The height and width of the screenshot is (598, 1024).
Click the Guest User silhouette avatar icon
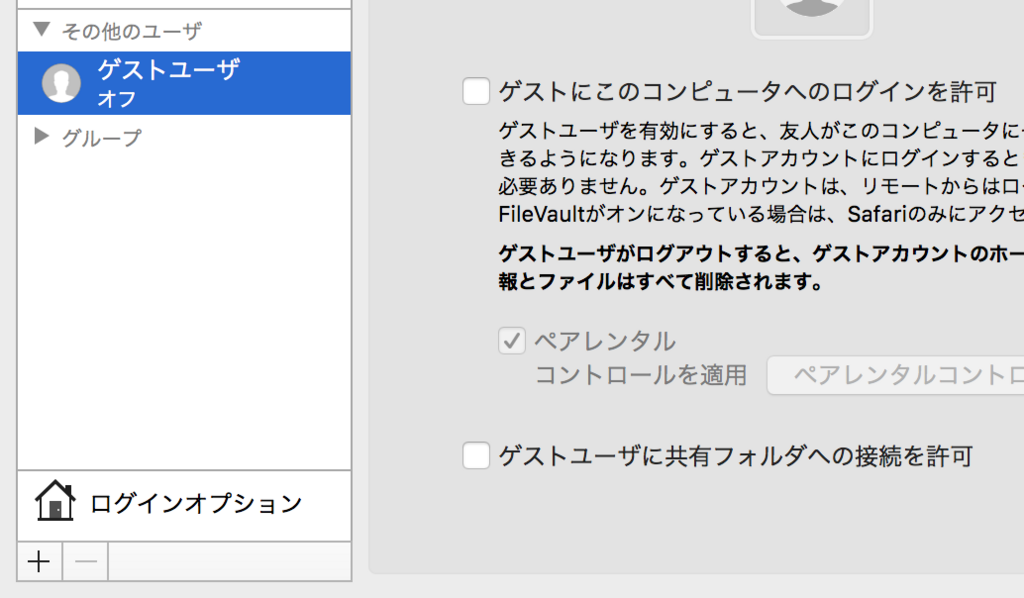pyautogui.click(x=61, y=83)
